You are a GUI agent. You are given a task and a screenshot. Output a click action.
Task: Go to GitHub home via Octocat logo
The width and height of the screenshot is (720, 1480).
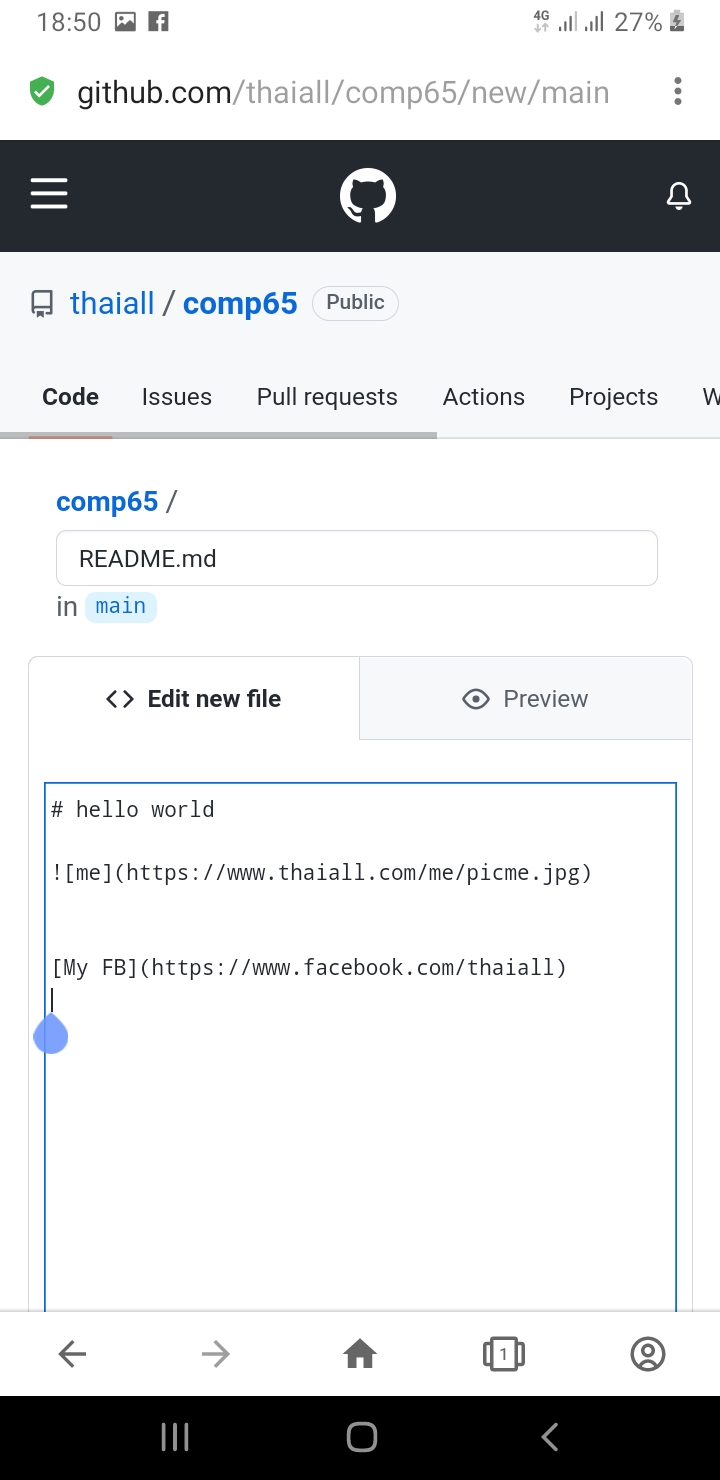[x=368, y=196]
